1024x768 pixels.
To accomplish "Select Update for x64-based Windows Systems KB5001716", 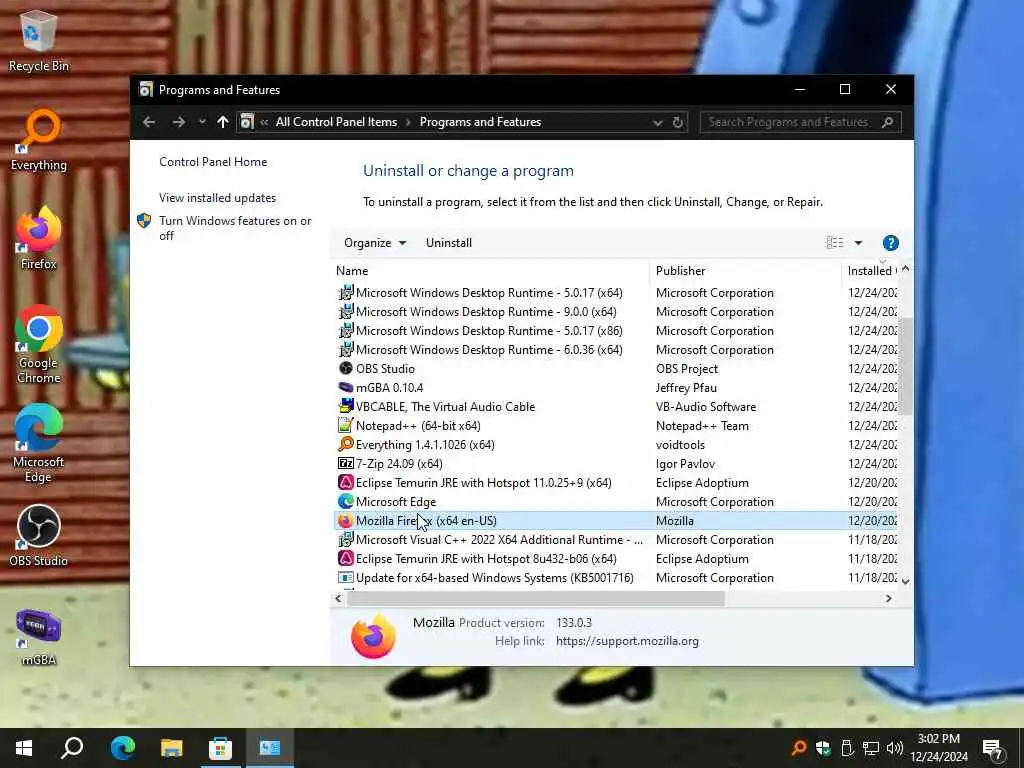I will point(616,577).
